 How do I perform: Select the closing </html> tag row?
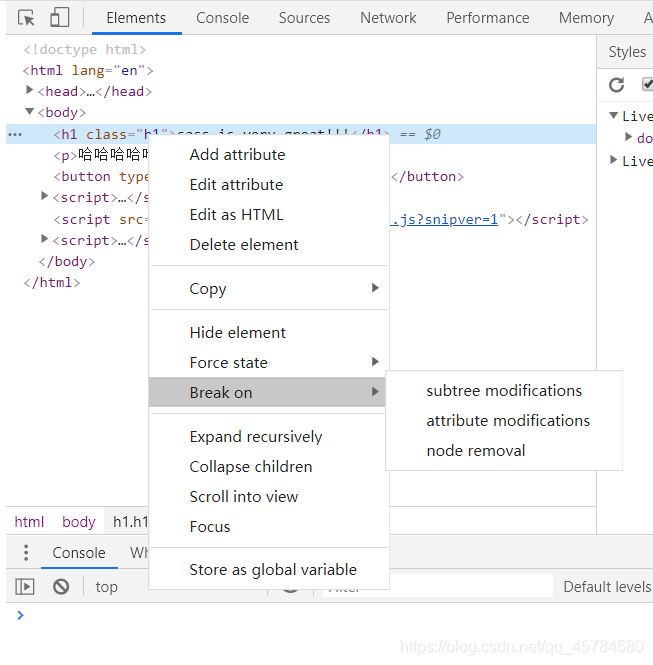coord(51,283)
